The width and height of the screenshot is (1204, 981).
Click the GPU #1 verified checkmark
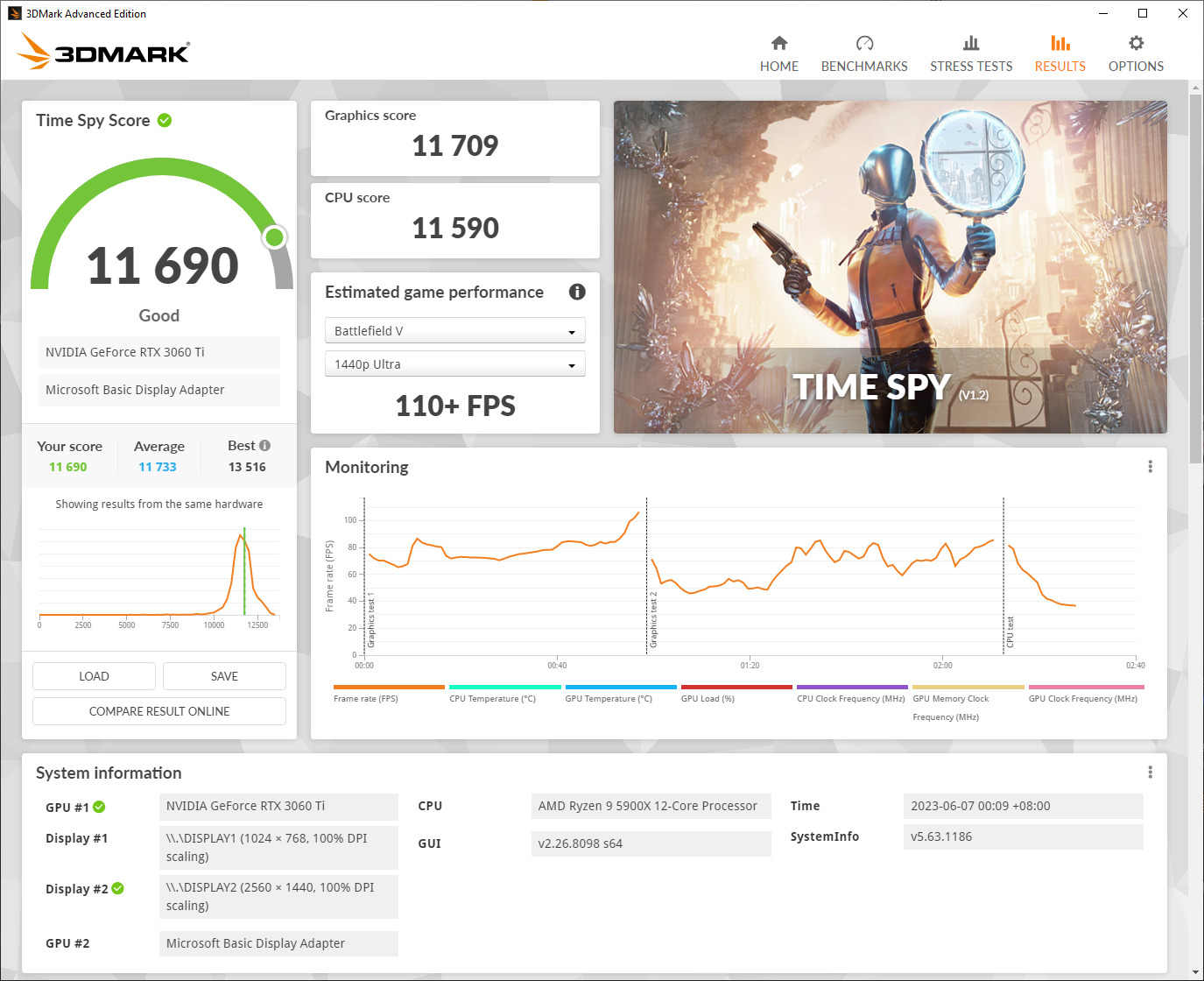coord(101,807)
